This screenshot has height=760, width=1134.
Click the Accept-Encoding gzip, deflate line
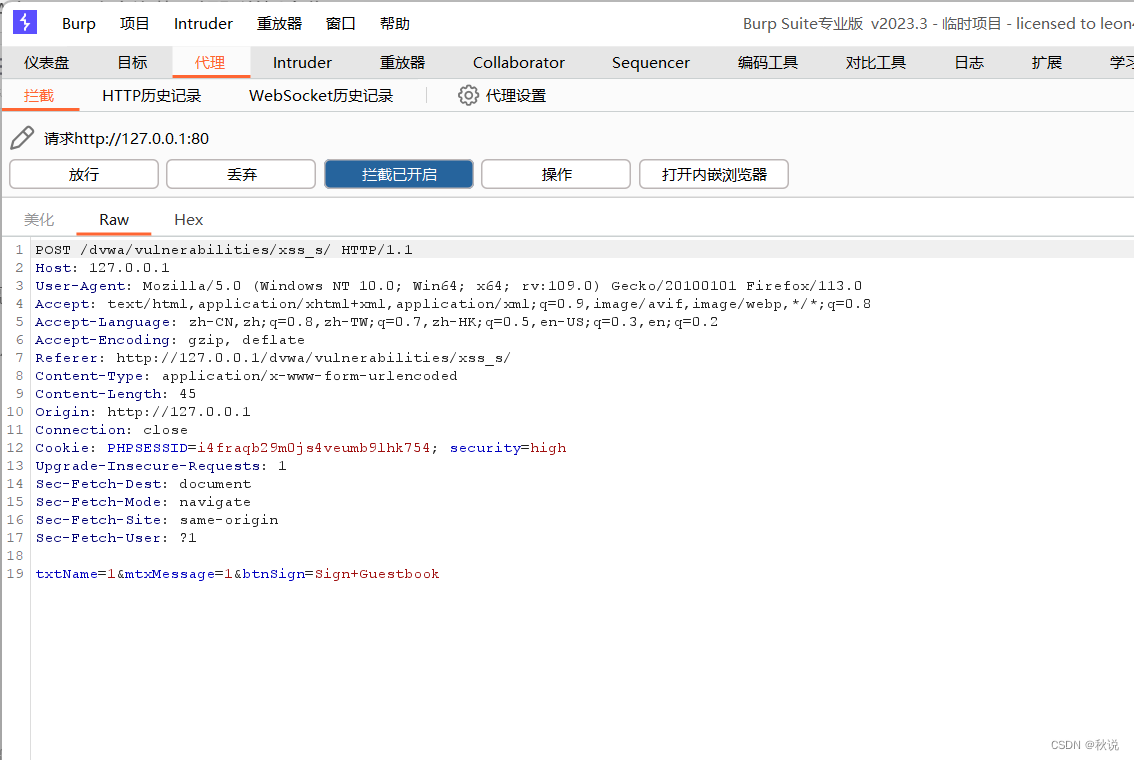[170, 340]
